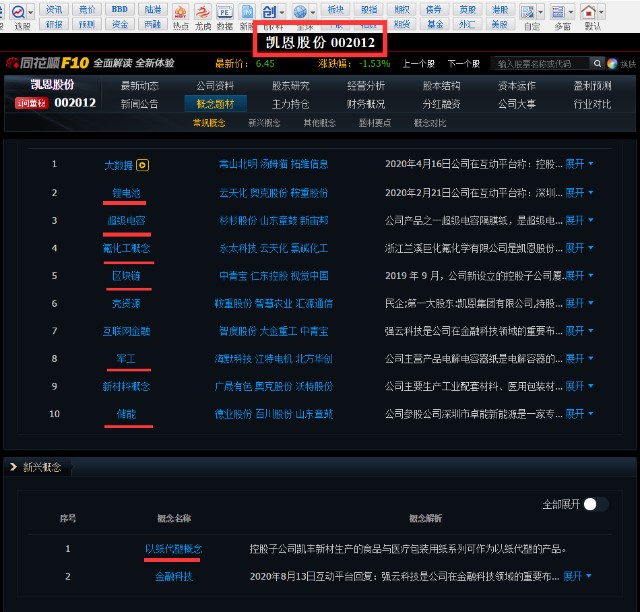Viewport: 640px width, 612px height.
Task: Click the 涨跌幅 value -1.53%
Action: [x=374, y=64]
